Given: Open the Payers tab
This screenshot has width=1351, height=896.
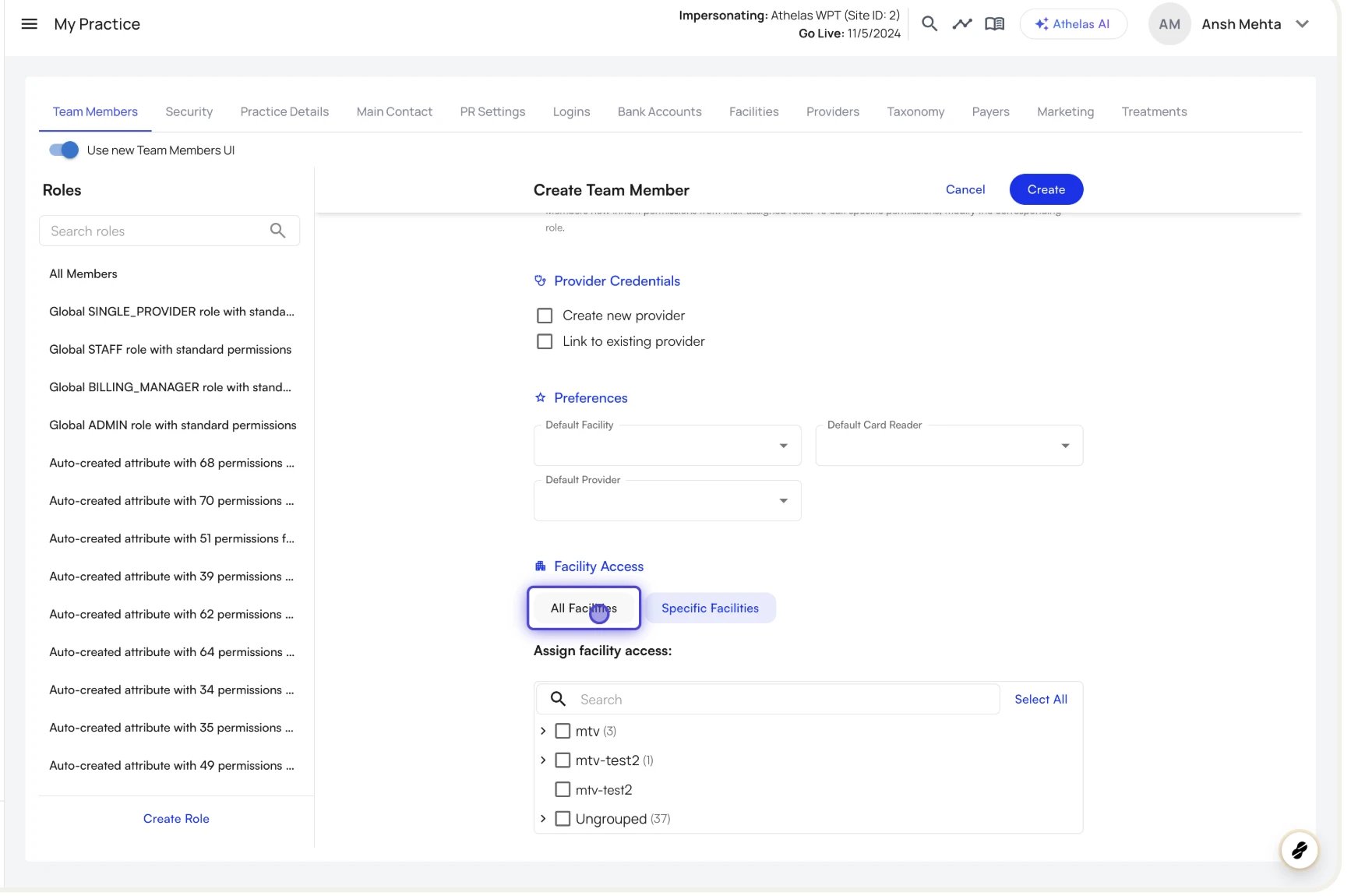Looking at the screenshot, I should tap(990, 111).
